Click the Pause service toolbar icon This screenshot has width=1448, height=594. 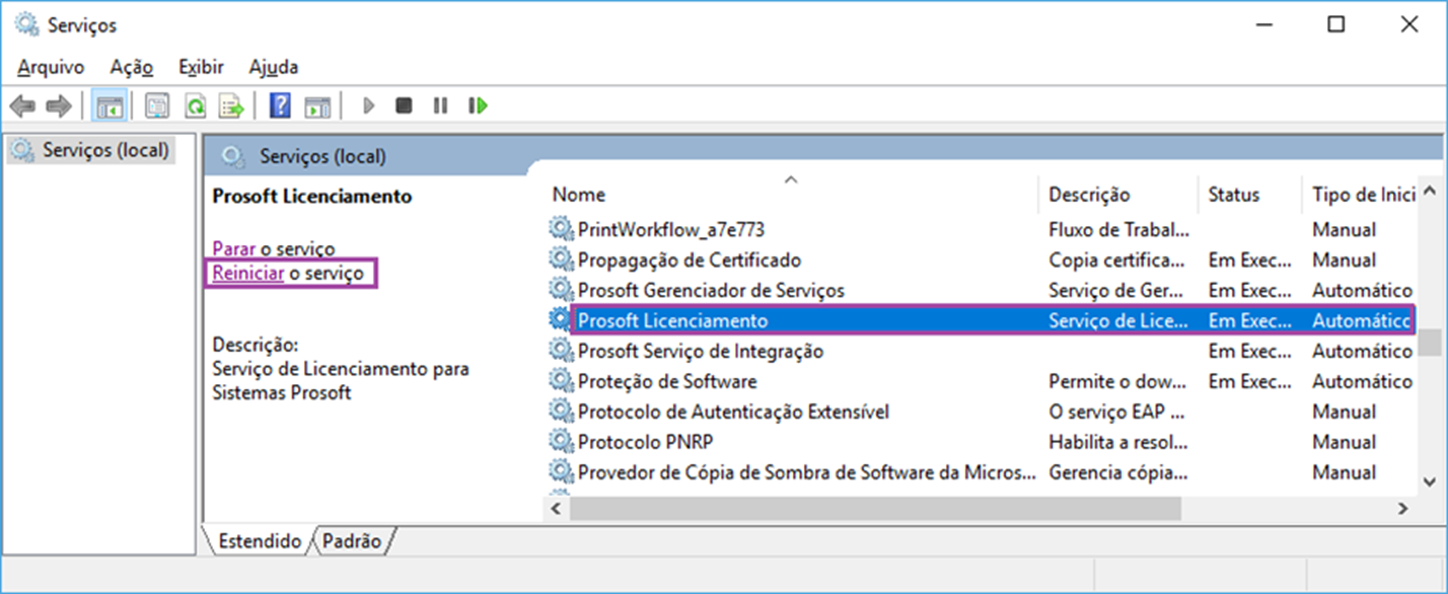[440, 105]
